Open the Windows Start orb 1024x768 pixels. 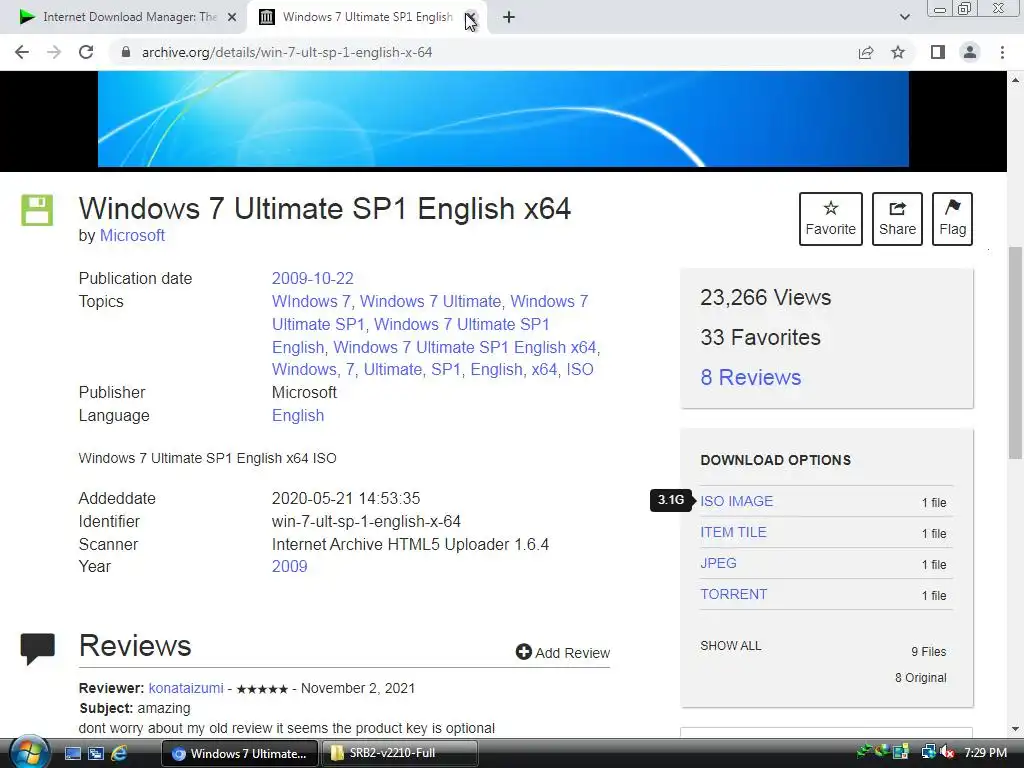click(x=29, y=752)
